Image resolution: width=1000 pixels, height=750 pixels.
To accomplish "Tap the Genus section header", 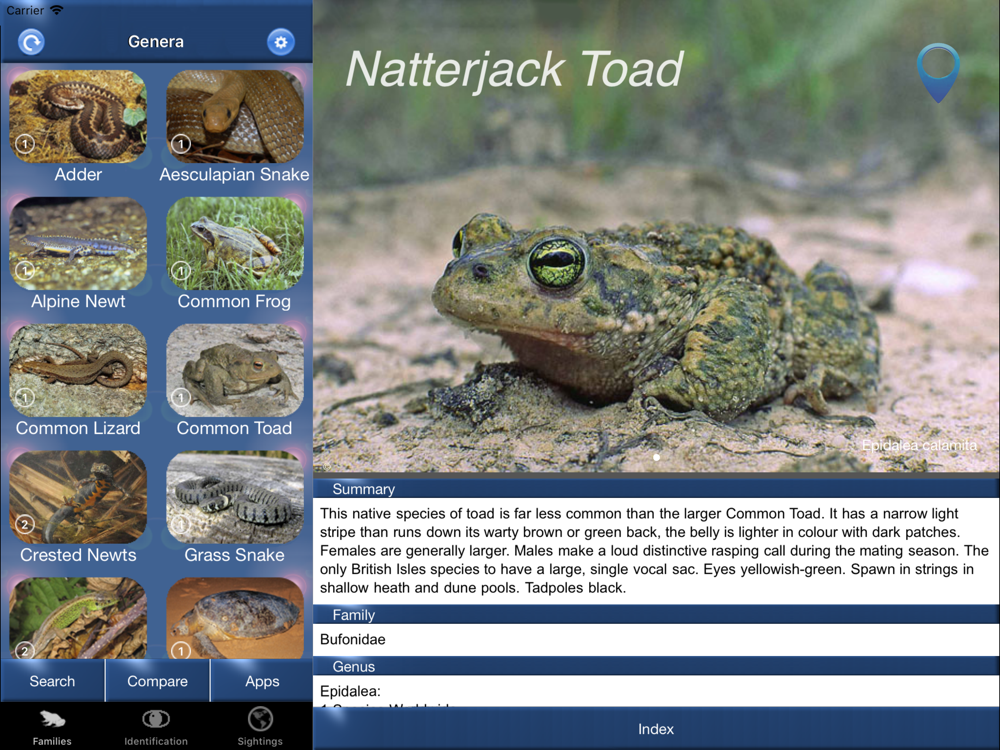I will coord(656,666).
